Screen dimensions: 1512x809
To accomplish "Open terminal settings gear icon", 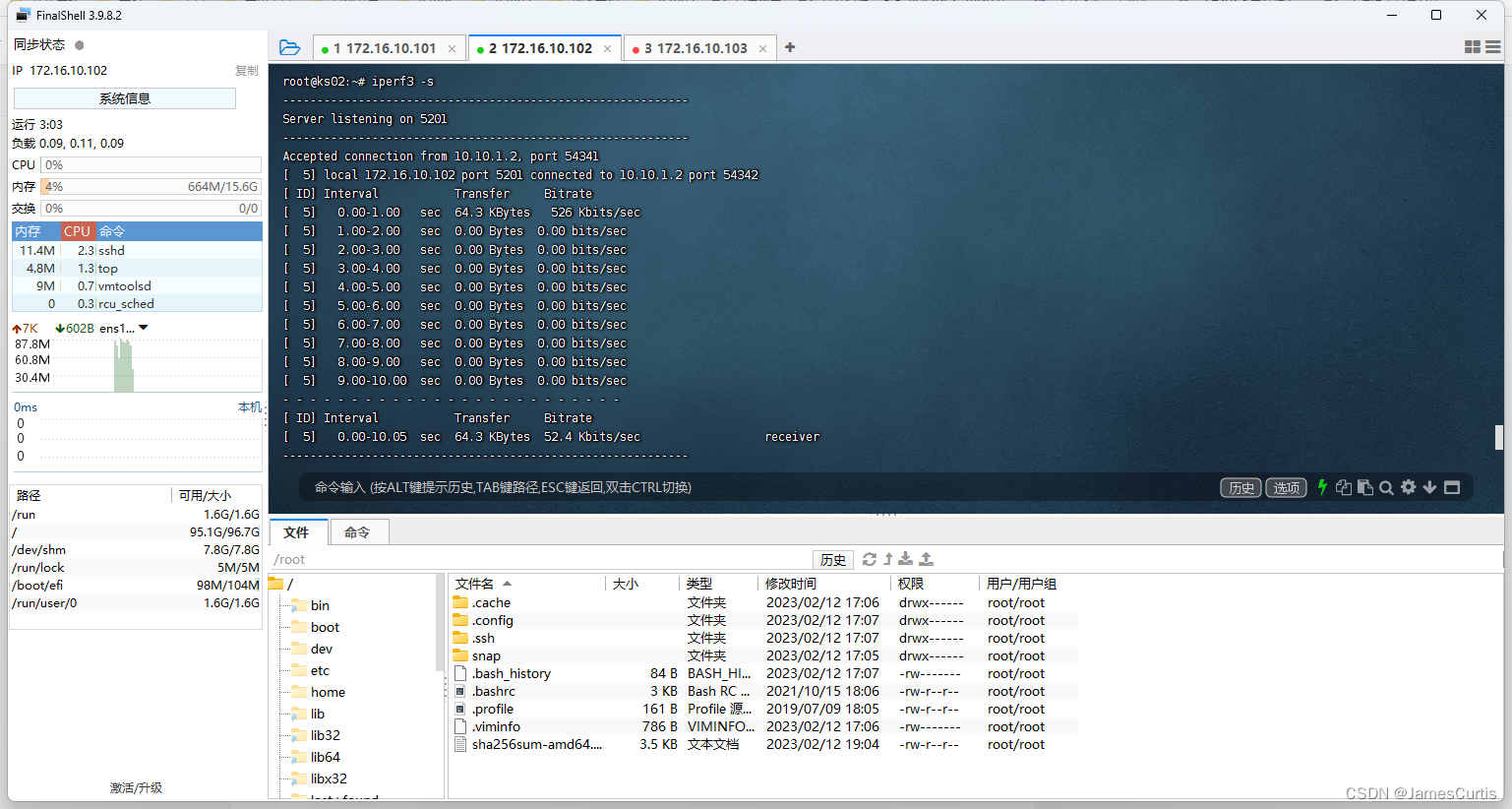I will coord(1409,487).
